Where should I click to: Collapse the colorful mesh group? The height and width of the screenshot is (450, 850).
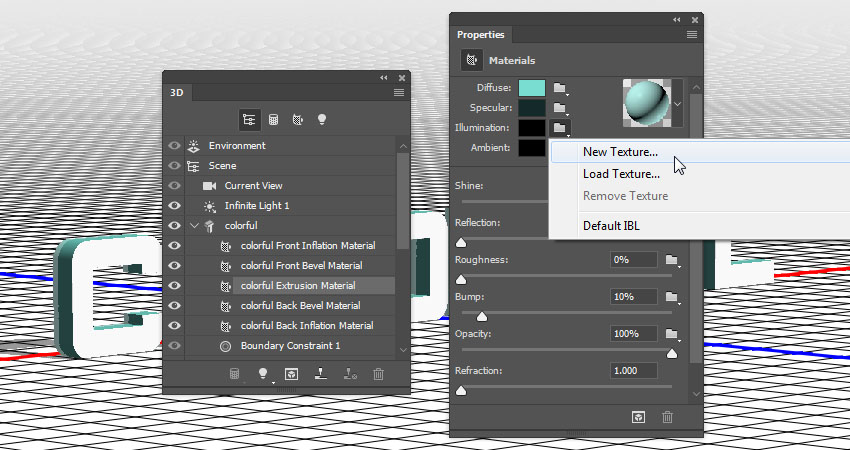[194, 226]
